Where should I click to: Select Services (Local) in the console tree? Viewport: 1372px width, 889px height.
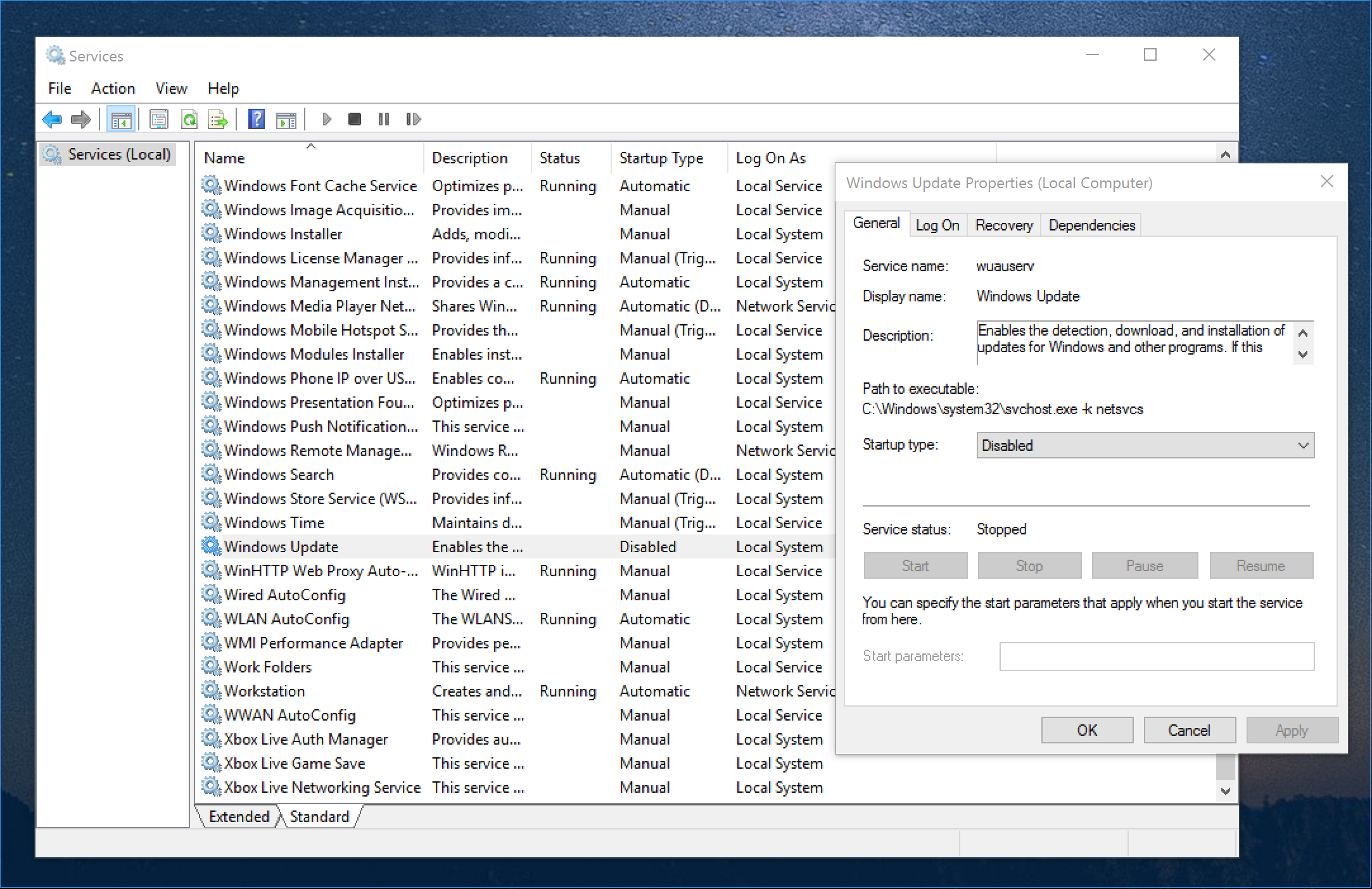tap(107, 154)
